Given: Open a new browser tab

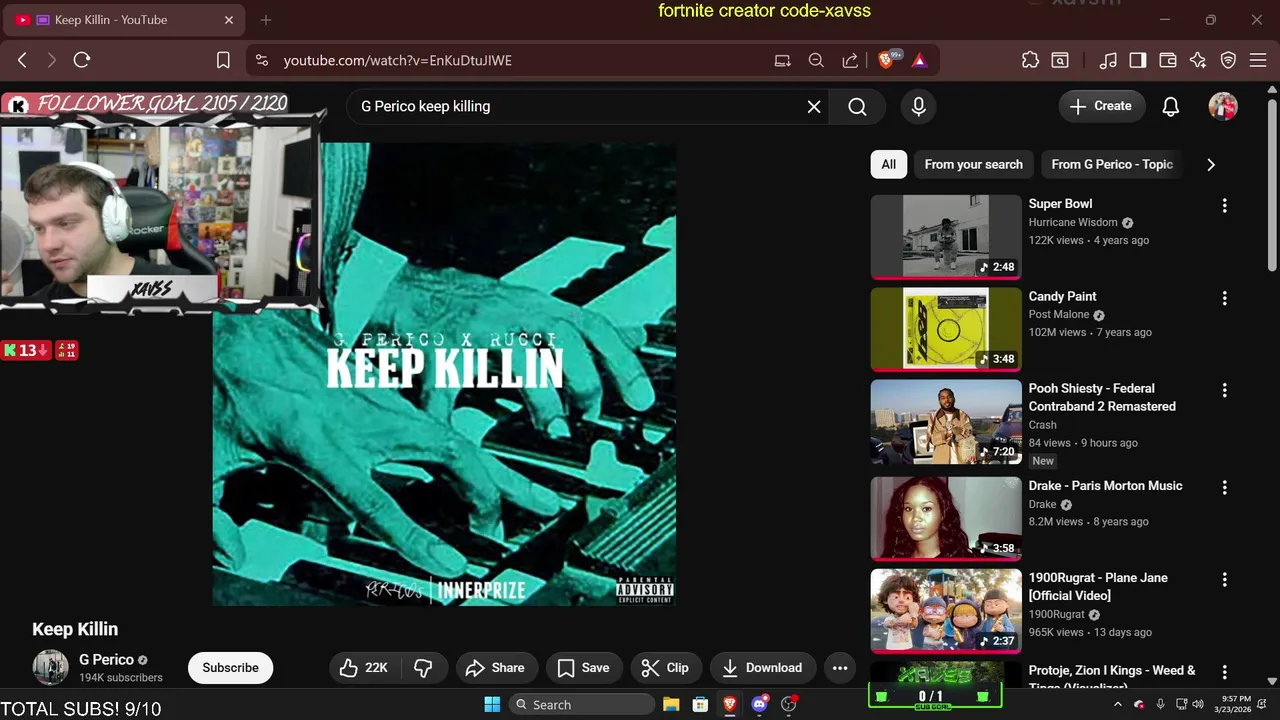Looking at the screenshot, I should point(266,20).
